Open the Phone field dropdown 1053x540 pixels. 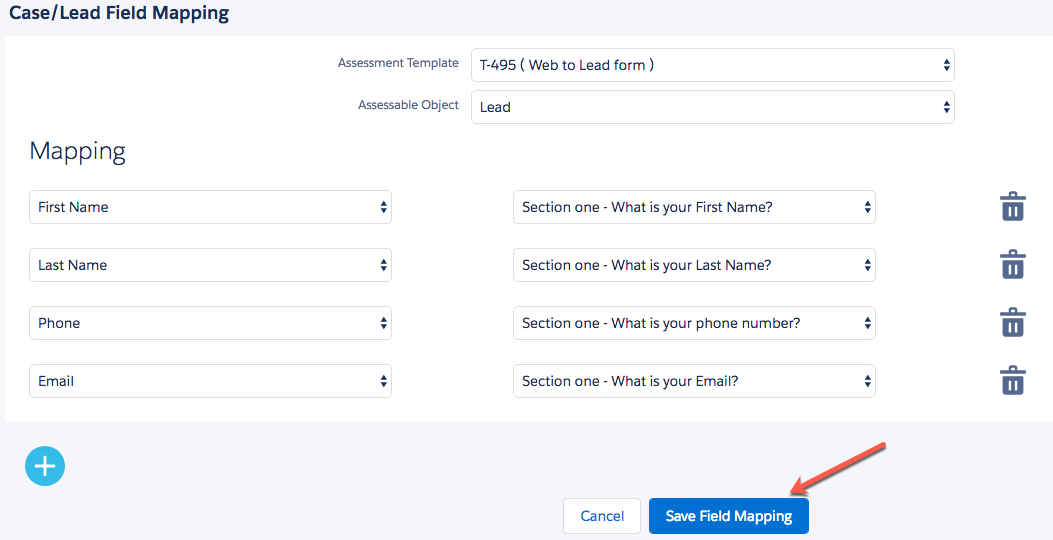[210, 323]
